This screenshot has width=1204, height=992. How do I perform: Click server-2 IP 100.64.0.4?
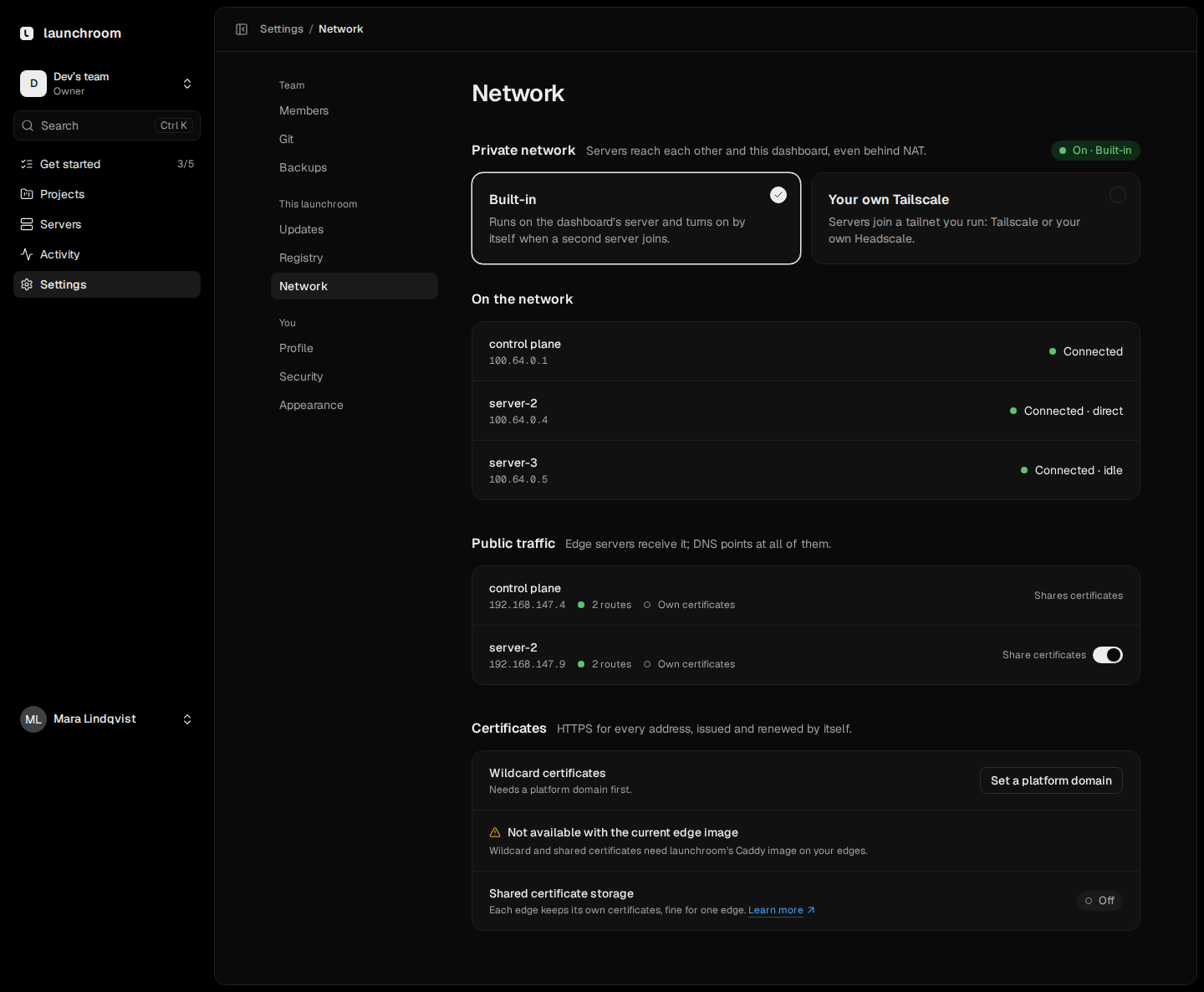click(x=518, y=420)
